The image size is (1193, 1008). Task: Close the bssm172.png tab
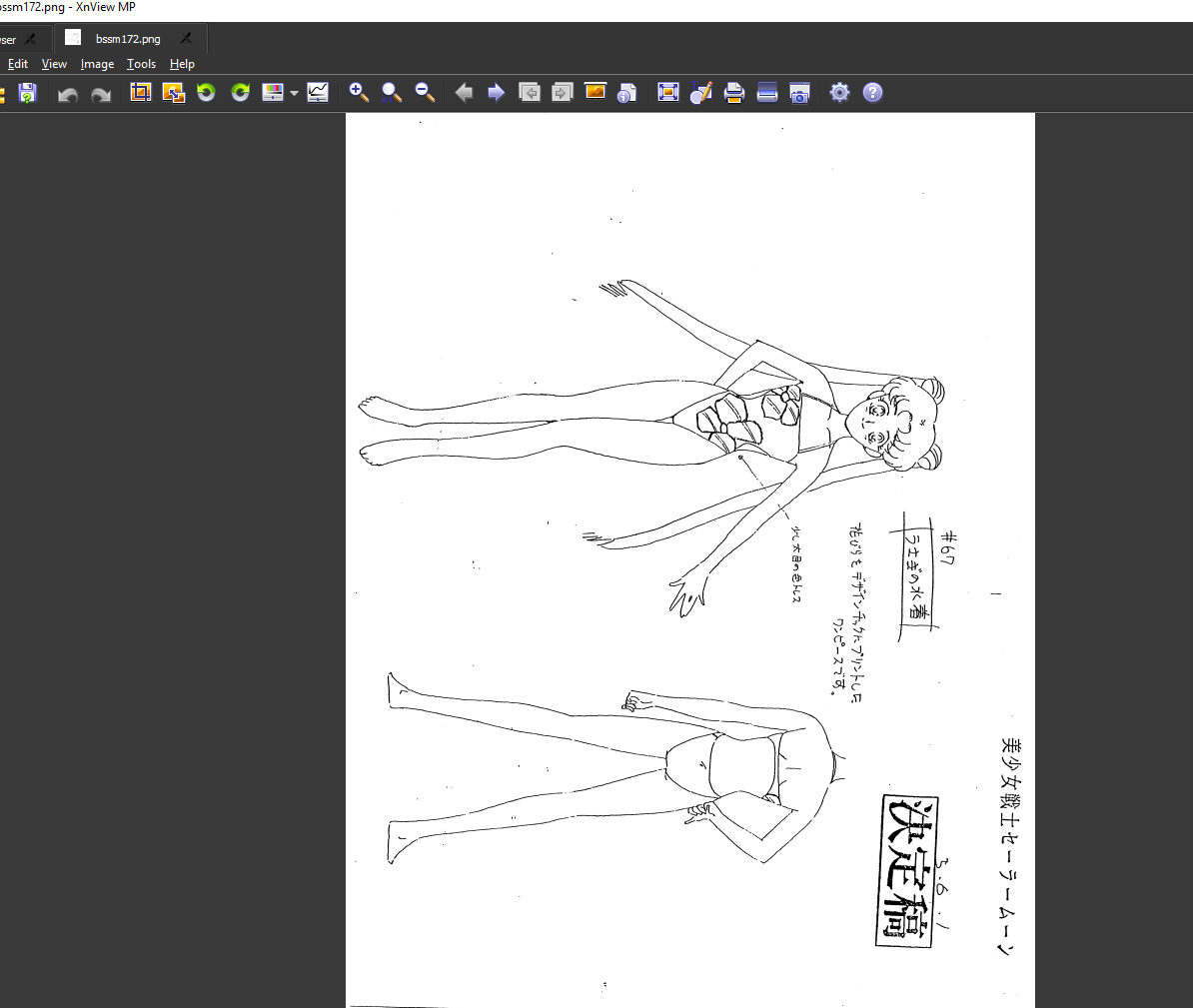click(x=186, y=38)
